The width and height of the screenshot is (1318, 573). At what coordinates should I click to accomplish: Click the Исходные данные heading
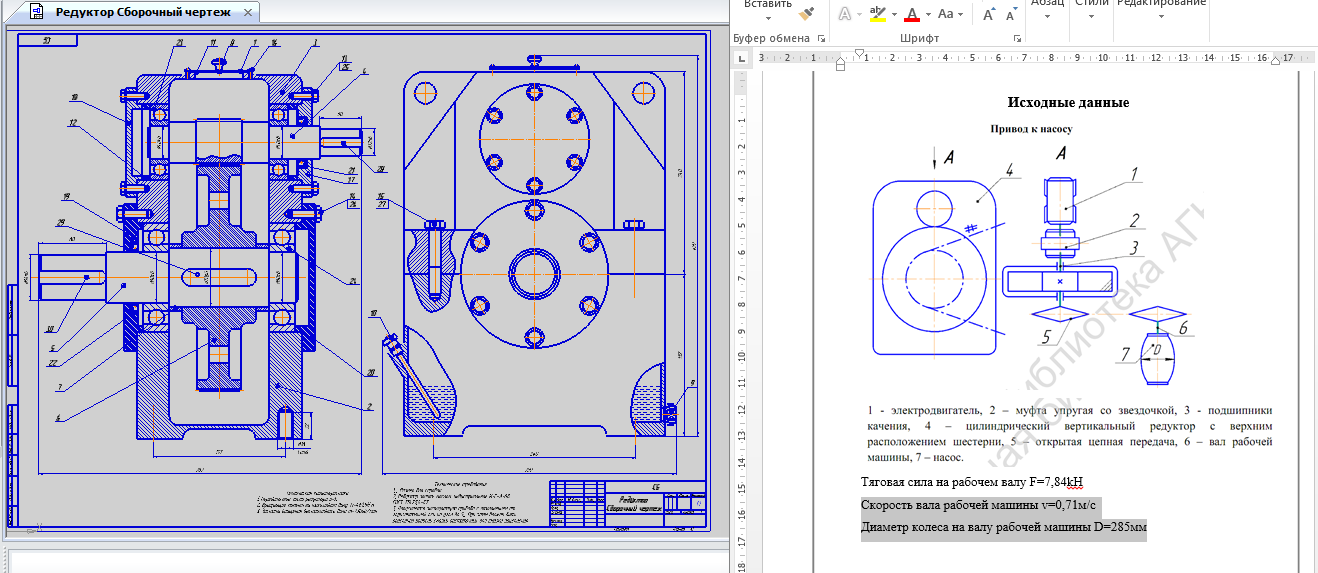[x=1068, y=102]
